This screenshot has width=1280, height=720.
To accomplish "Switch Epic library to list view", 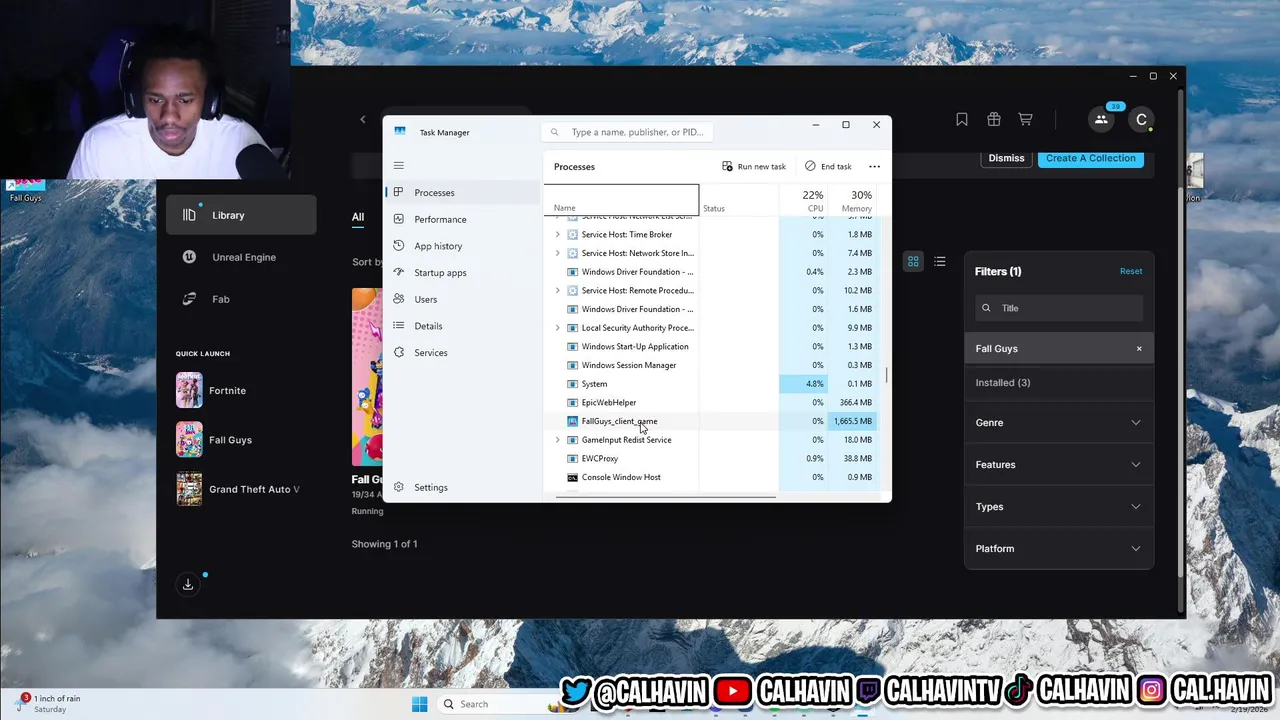I will pyautogui.click(x=940, y=262).
